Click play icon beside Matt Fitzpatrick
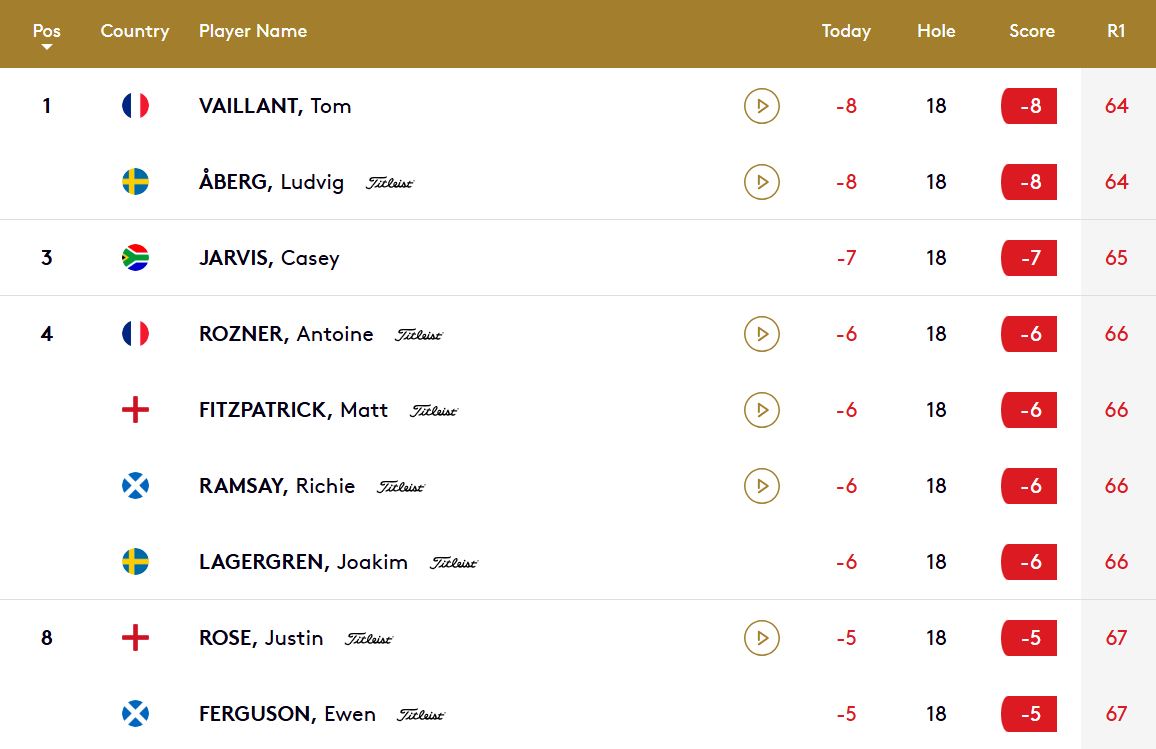 point(762,410)
